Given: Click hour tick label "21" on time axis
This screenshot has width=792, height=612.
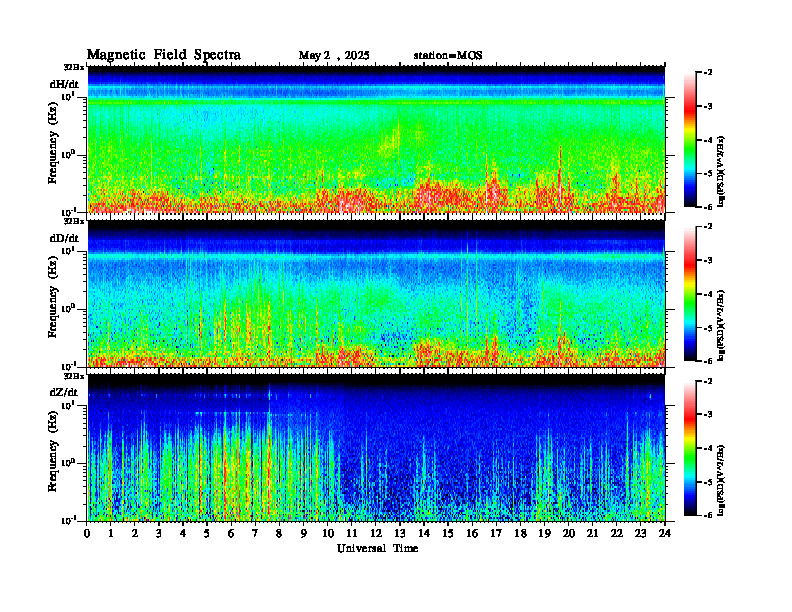Looking at the screenshot, I should (x=592, y=534).
